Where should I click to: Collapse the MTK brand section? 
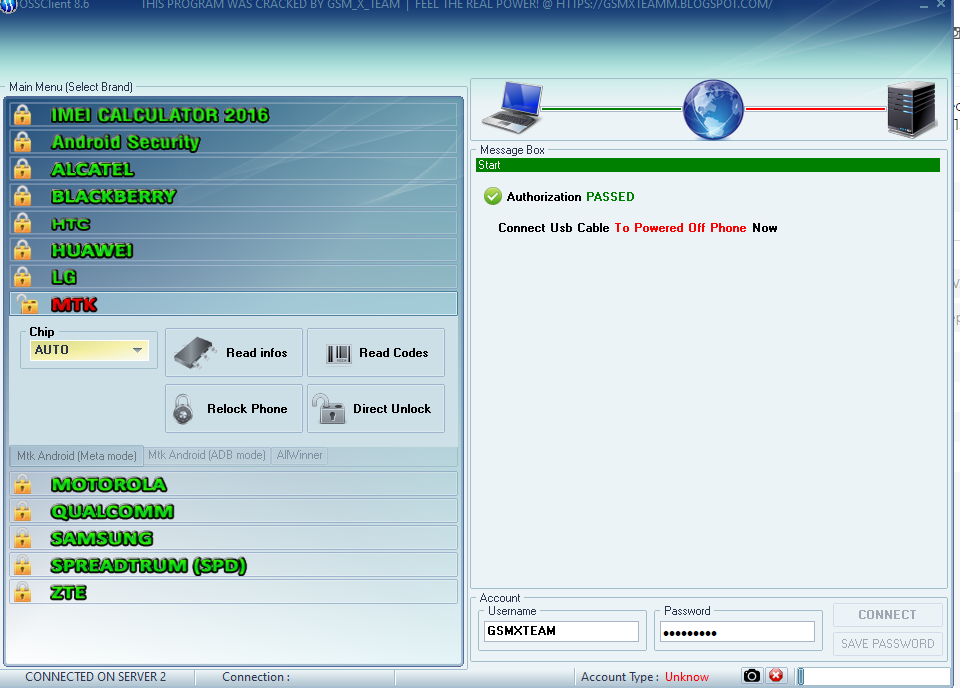coord(233,304)
